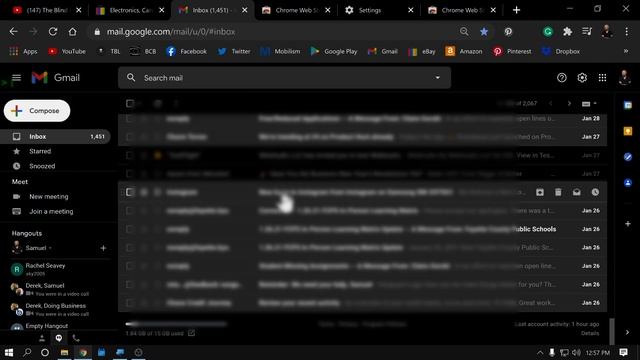Snooze the hovered email

pos(595,192)
